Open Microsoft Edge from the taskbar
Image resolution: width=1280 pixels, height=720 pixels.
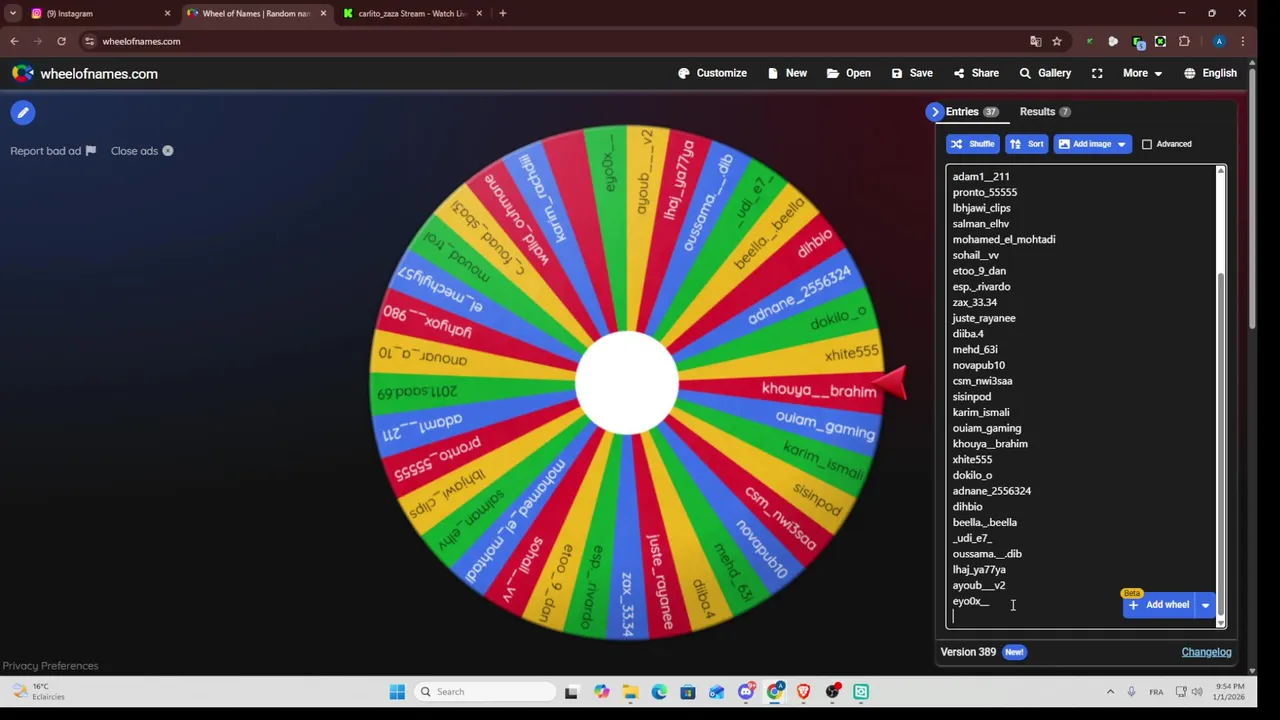(659, 692)
